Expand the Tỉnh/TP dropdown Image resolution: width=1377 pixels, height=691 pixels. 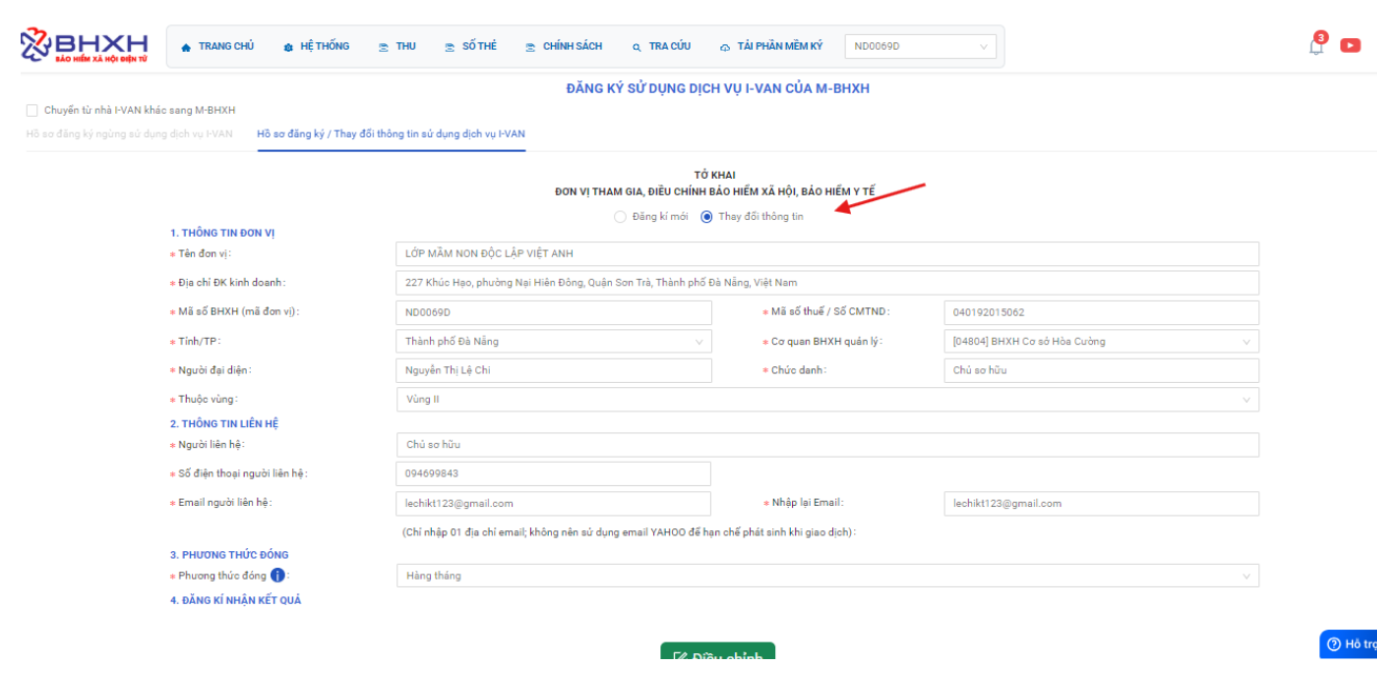pyautogui.click(x=553, y=342)
